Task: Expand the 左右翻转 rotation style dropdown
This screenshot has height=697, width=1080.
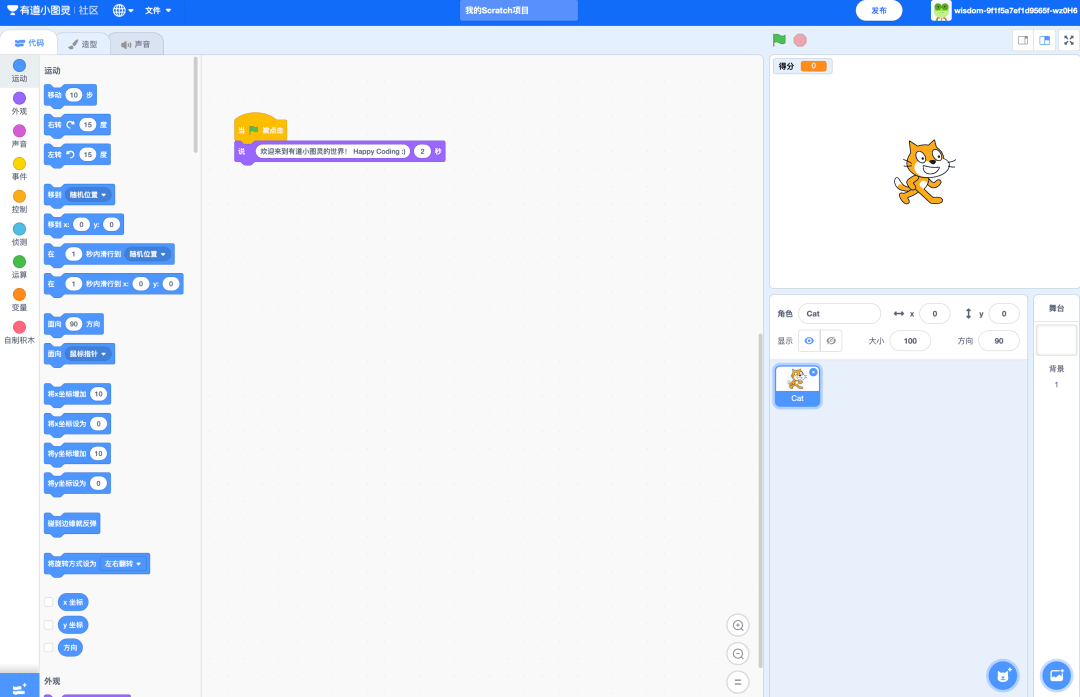Action: coord(125,564)
